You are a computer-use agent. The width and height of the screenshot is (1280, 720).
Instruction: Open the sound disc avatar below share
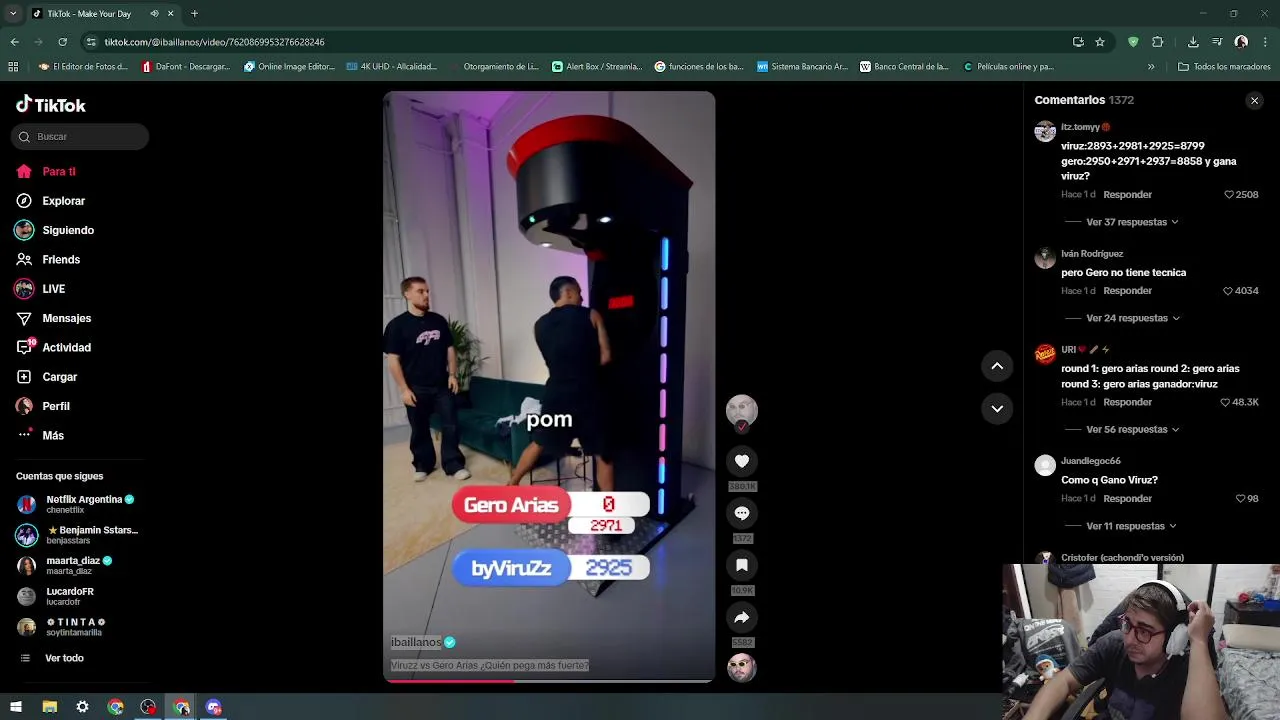742,667
